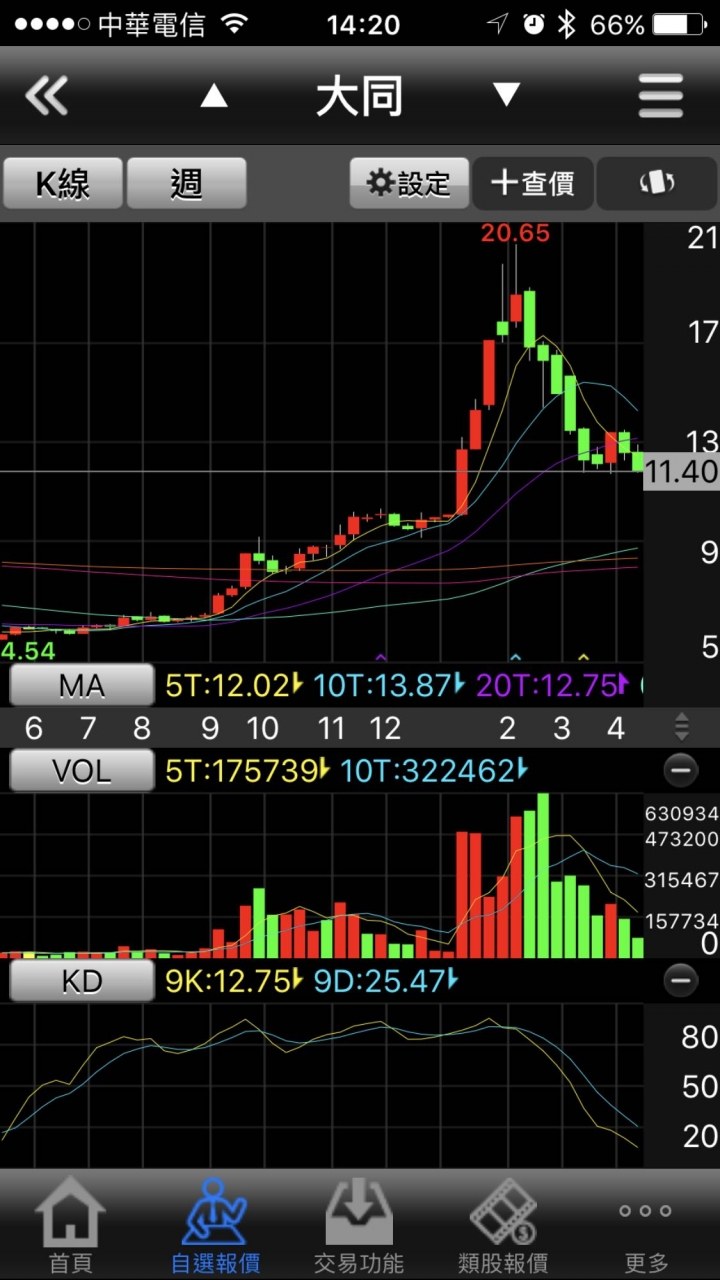Tap the 9K:12.75 KD value
This screenshot has width=720, height=1280.
click(x=234, y=982)
